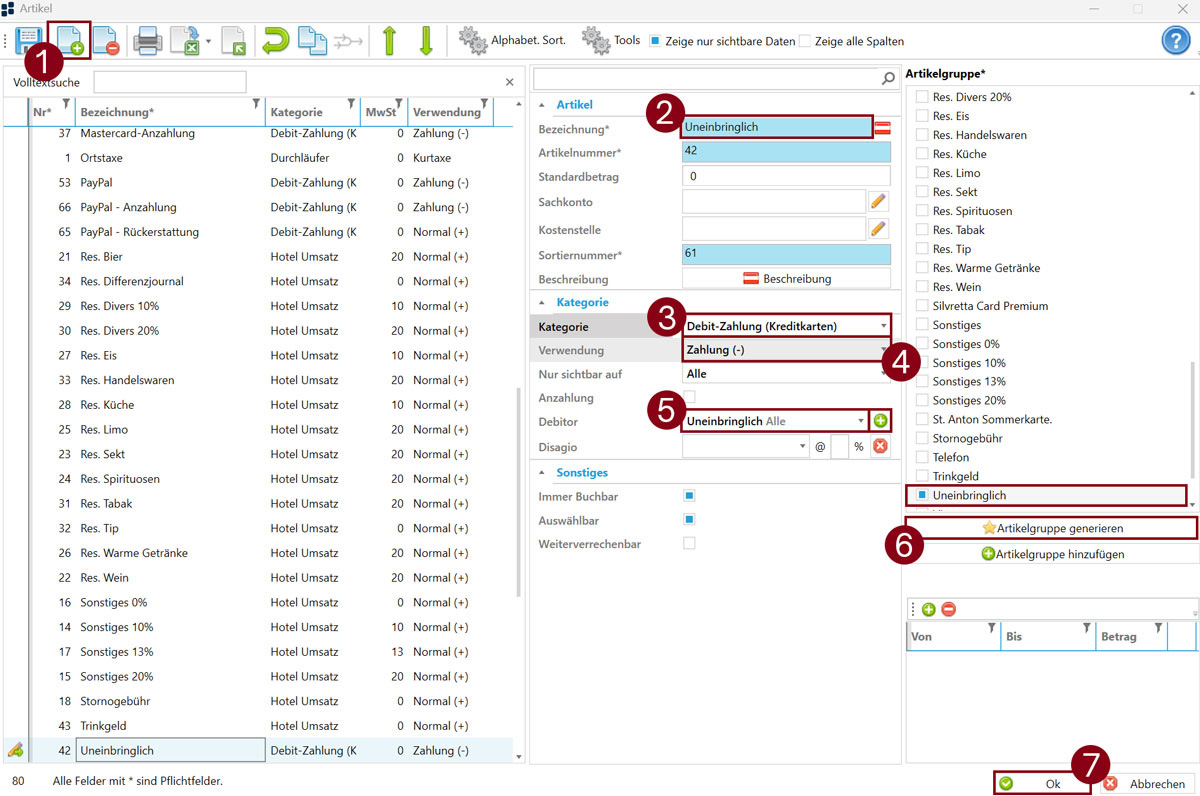Open the blue help question mark
The height and width of the screenshot is (796, 1200).
coord(1175,41)
